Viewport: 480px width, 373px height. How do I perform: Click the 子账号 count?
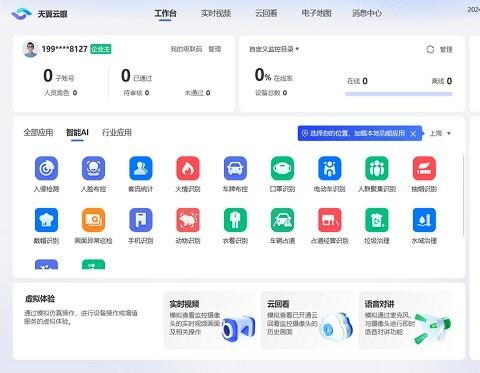59,76
